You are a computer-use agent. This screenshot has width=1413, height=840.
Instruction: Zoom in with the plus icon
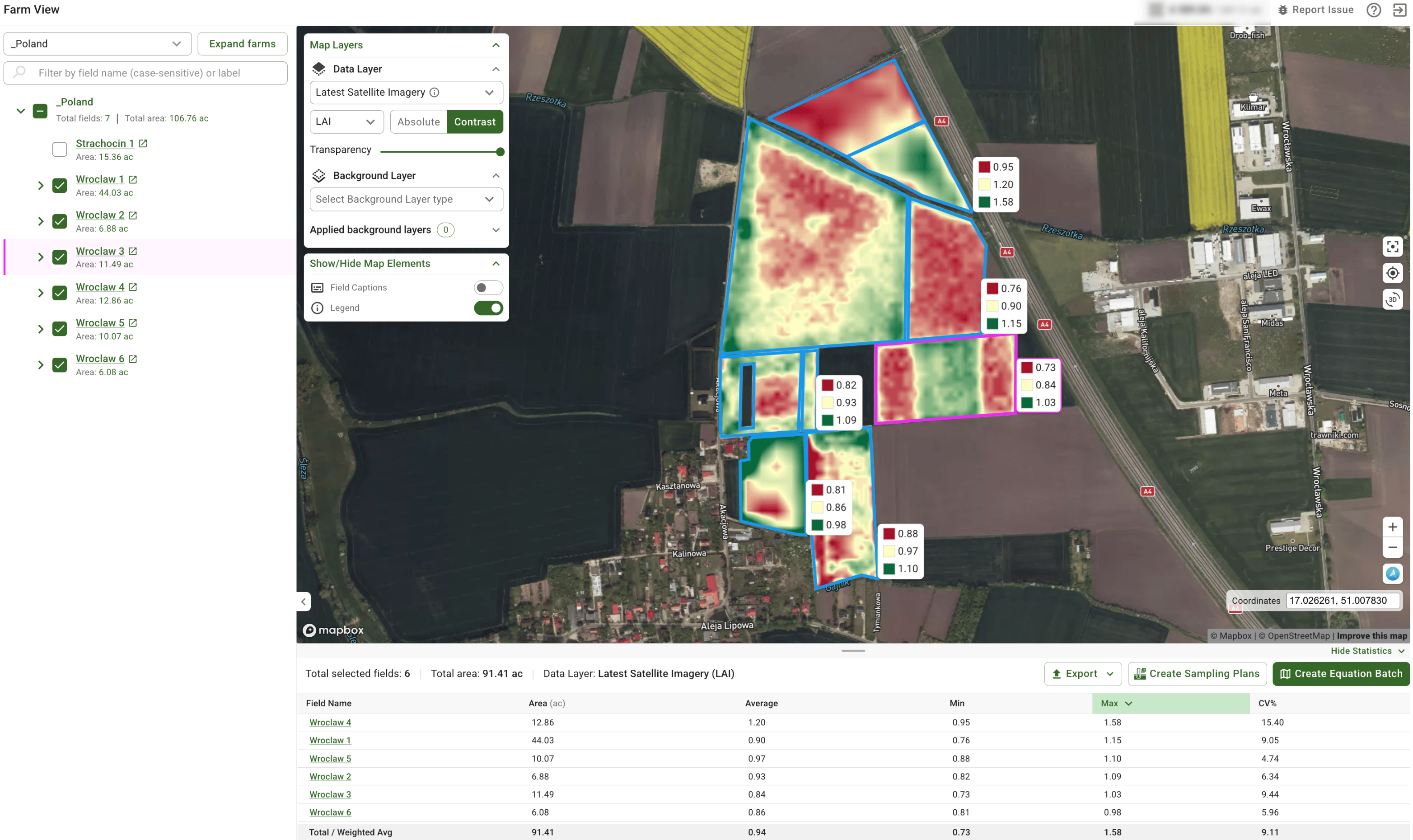pyautogui.click(x=1393, y=527)
